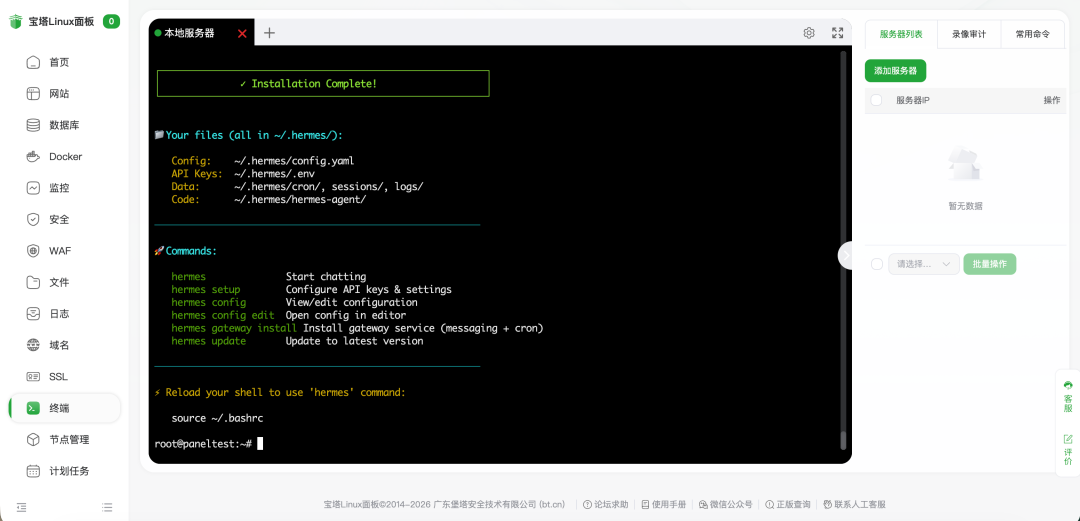Open the WAF globe icon
Image resolution: width=1080 pixels, height=521 pixels.
pyautogui.click(x=33, y=251)
